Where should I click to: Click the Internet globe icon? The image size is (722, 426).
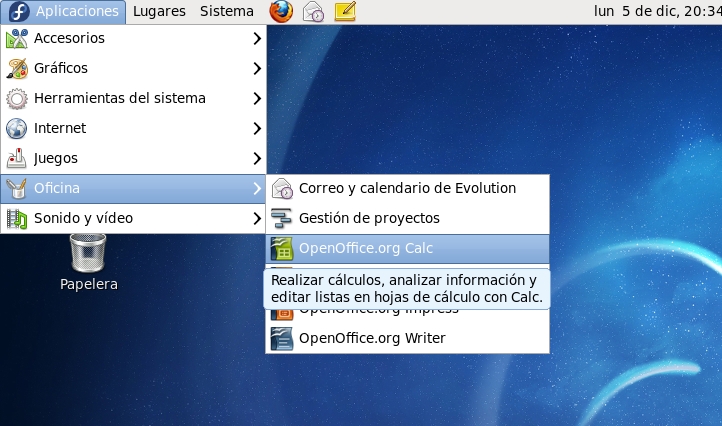[x=17, y=128]
